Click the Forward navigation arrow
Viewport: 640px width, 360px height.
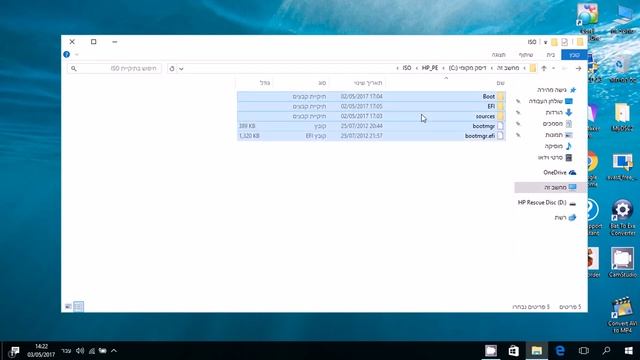(x=564, y=69)
